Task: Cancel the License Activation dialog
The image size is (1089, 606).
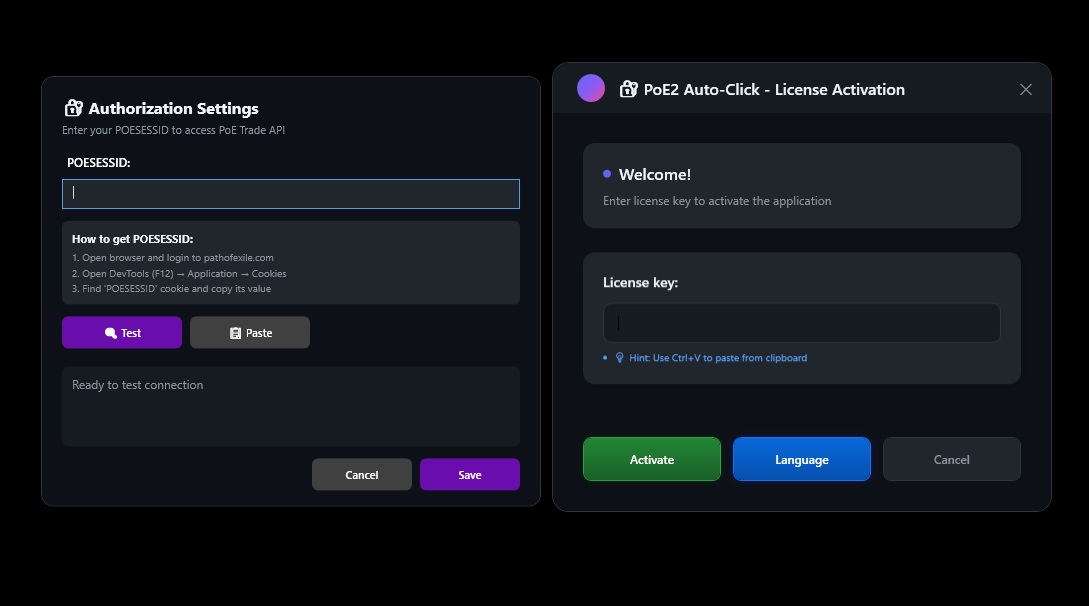Action: (x=951, y=459)
